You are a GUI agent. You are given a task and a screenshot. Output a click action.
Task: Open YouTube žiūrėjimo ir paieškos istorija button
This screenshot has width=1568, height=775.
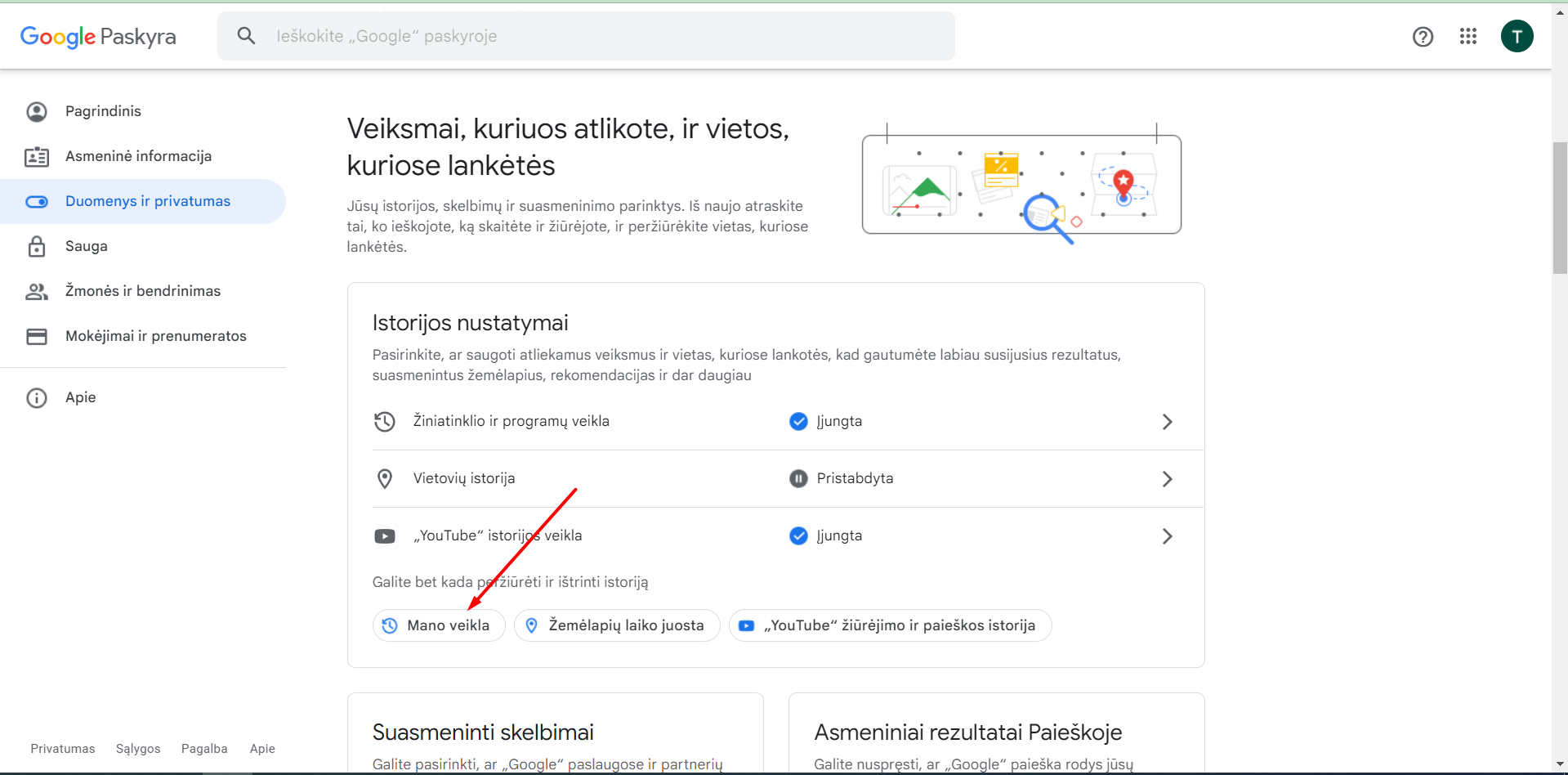tap(890, 625)
